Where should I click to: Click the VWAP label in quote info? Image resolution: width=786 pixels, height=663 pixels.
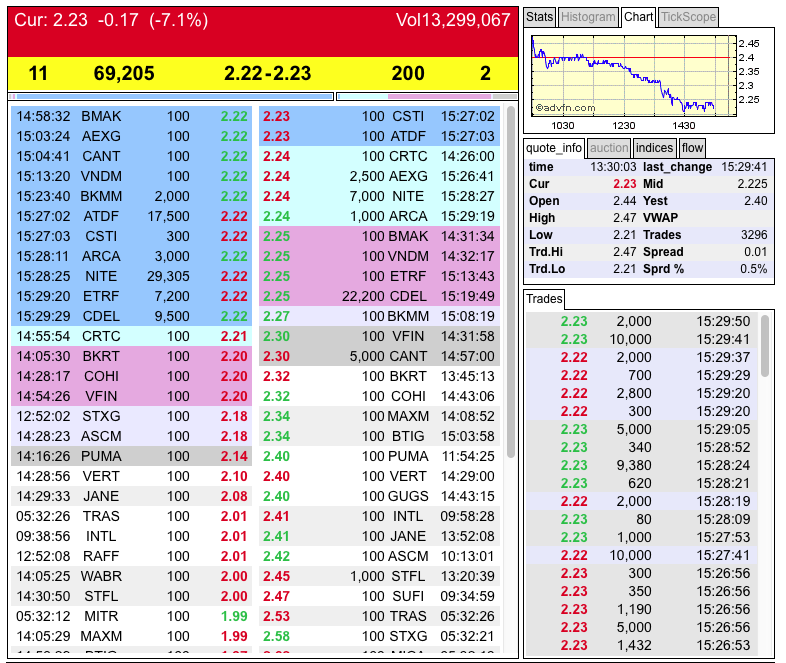click(x=660, y=218)
